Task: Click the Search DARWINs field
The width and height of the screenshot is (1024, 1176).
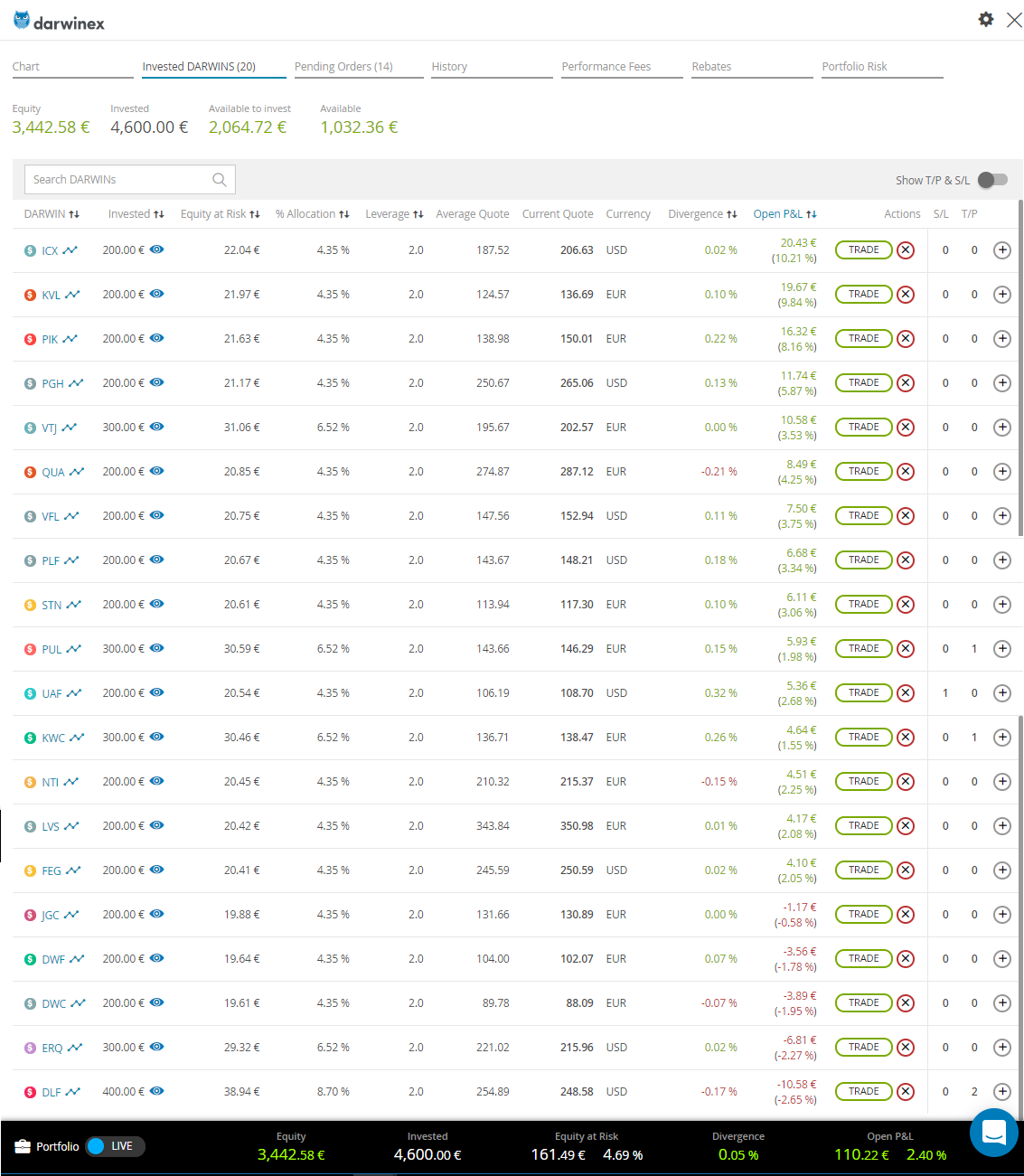Action: [x=129, y=180]
